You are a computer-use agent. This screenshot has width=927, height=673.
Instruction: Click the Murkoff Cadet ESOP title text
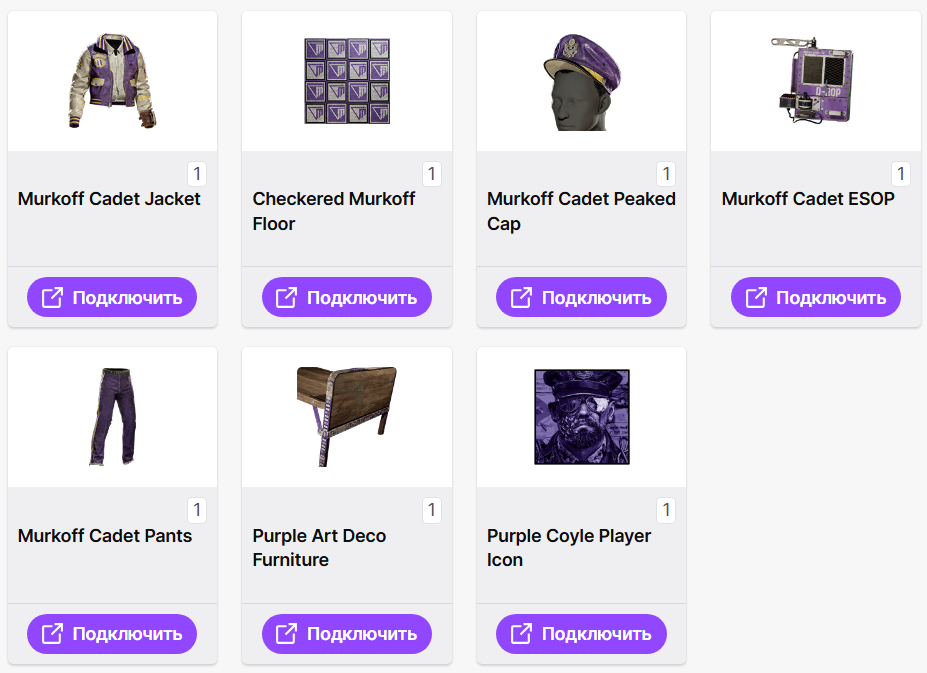pos(808,199)
